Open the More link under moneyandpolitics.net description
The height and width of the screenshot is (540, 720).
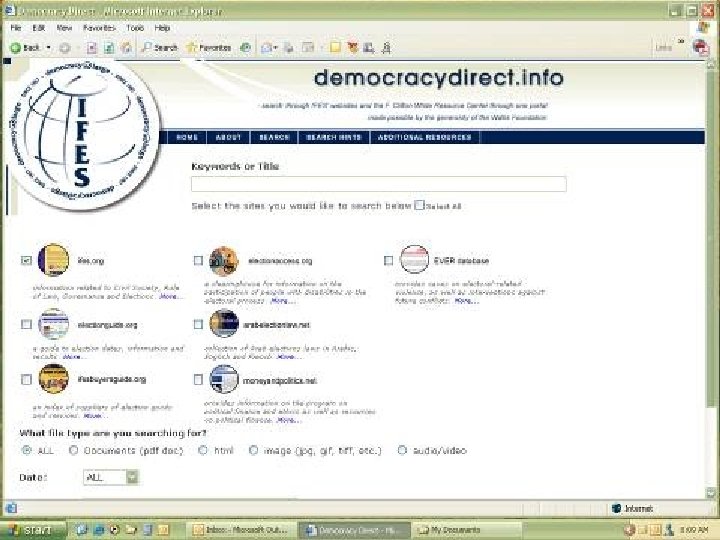(x=287, y=420)
